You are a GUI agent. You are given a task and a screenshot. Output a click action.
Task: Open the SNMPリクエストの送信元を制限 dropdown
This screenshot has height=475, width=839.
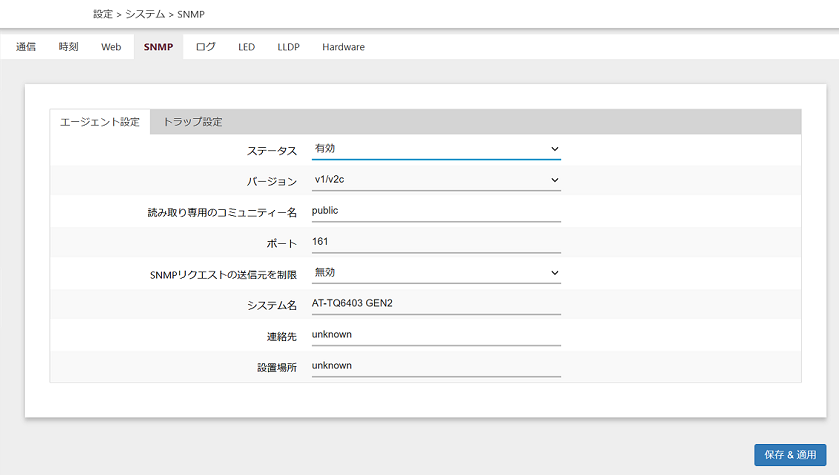[436, 273]
